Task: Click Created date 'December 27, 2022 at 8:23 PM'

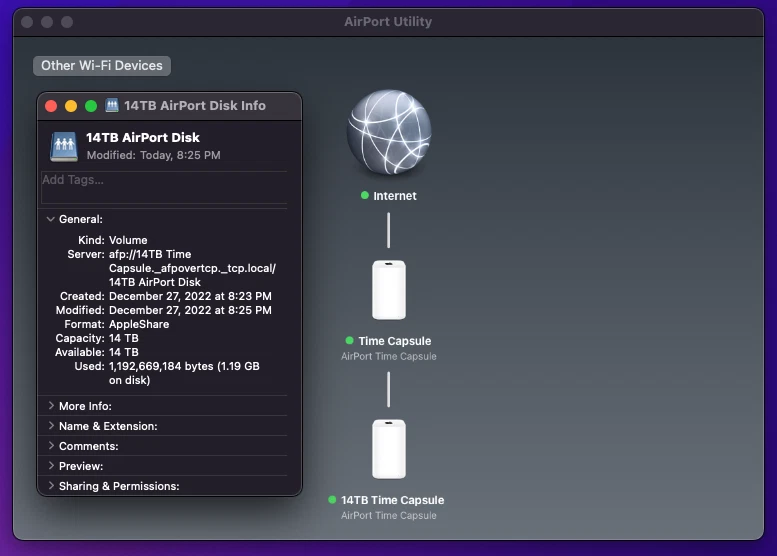Action: tap(190, 296)
